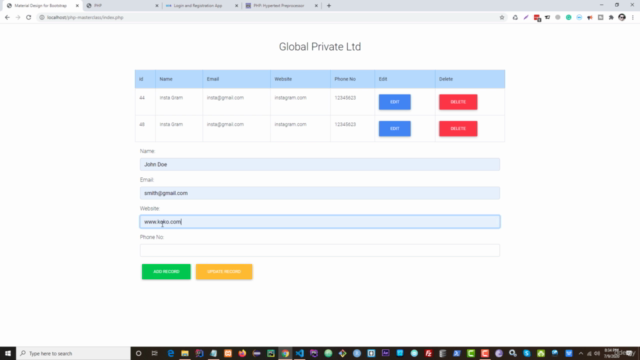Launch Microsoft Edge from the taskbar
This screenshot has width=640, height=360.
171,353
